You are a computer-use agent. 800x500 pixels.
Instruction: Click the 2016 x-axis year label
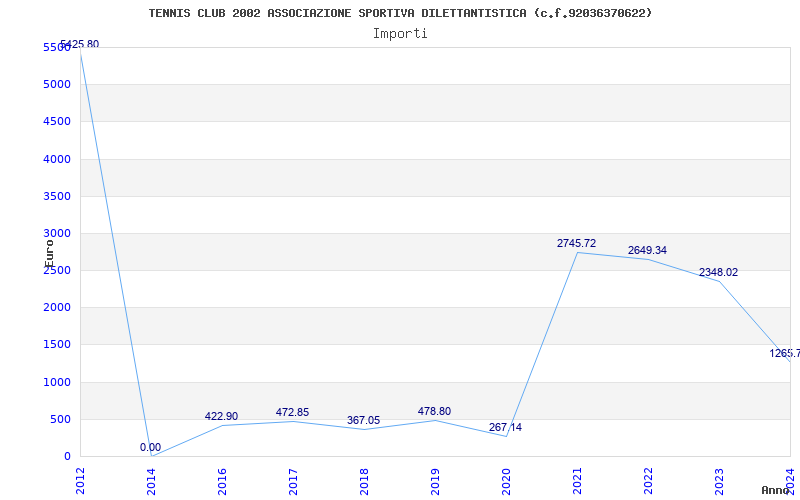point(222,481)
